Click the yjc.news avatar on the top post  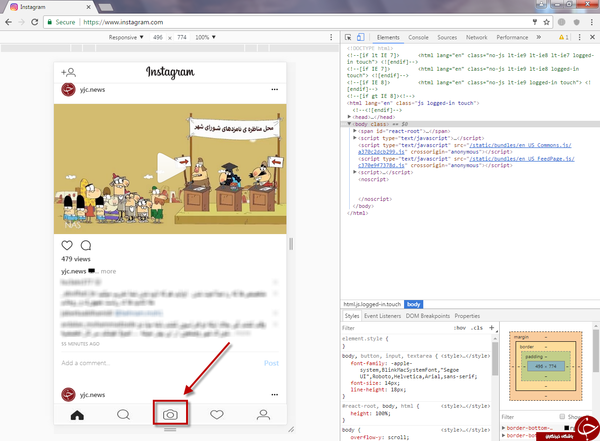(68, 89)
